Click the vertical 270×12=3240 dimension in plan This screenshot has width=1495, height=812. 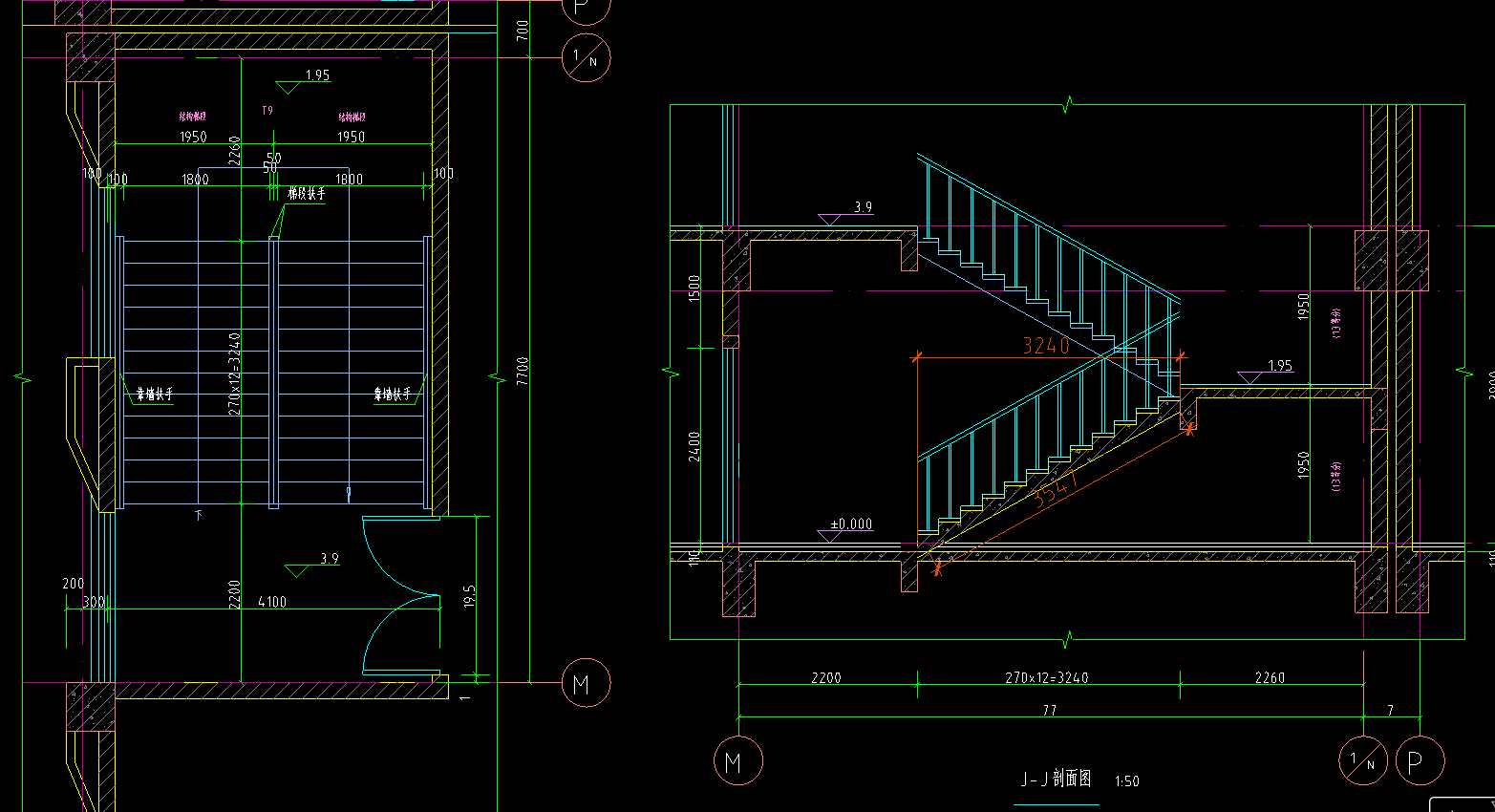(x=234, y=374)
